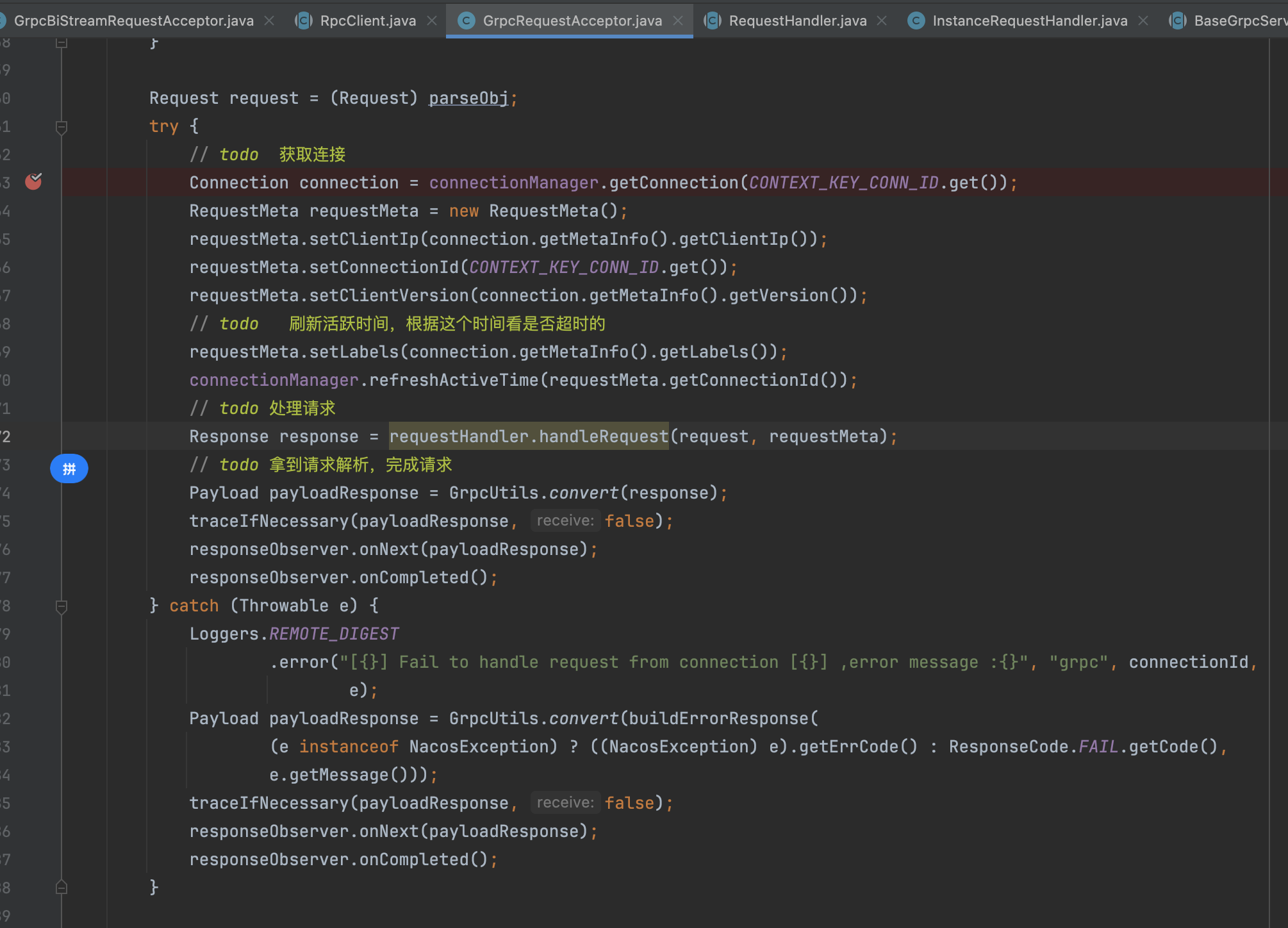This screenshot has height=928, width=1288.
Task: Click the first responseObserver.onCompleted() line
Action: coord(343,577)
